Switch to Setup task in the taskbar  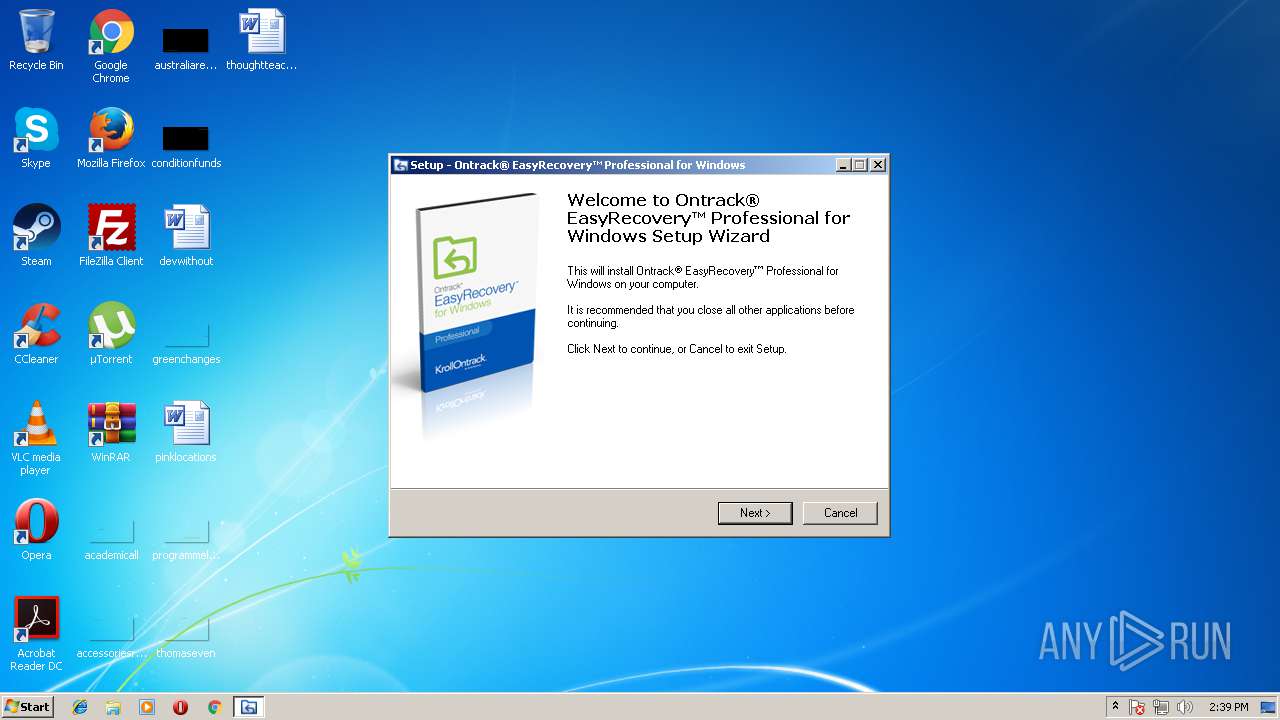(249, 707)
